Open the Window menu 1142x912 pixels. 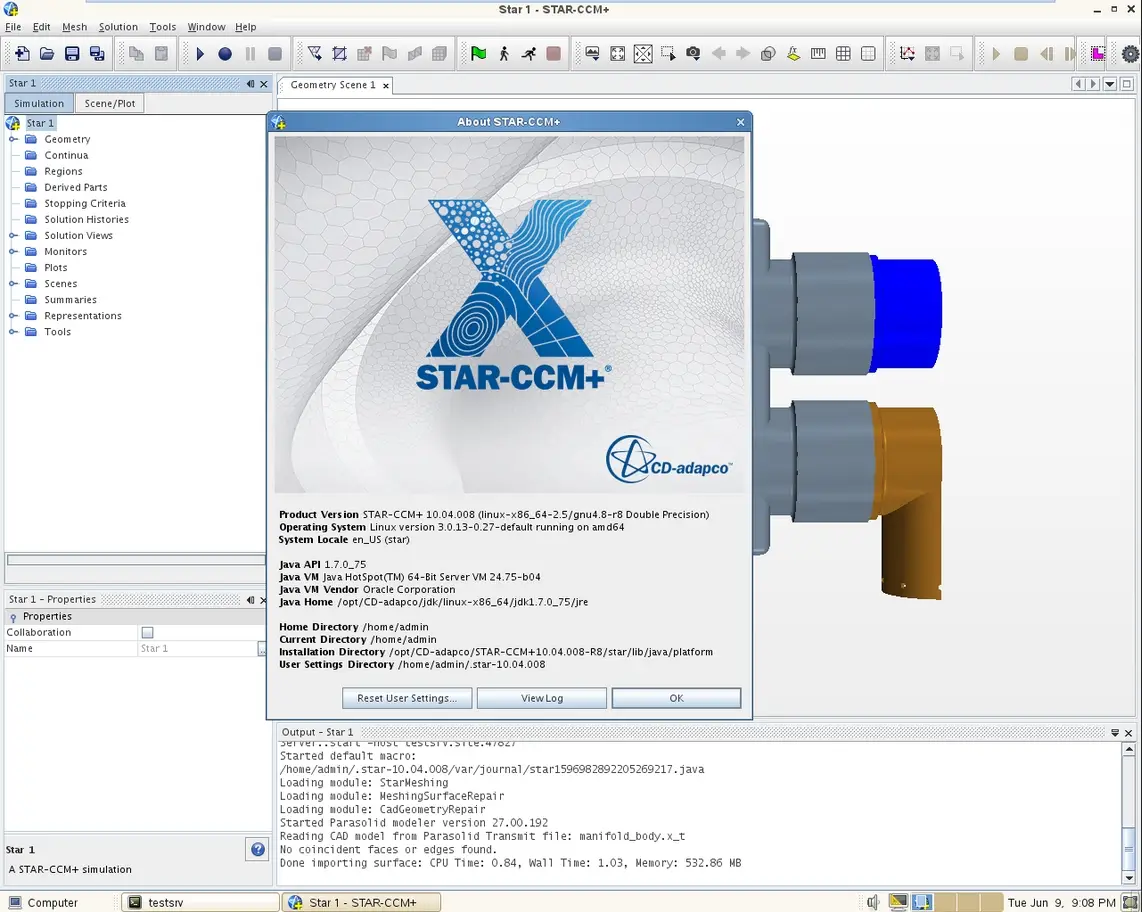(206, 27)
